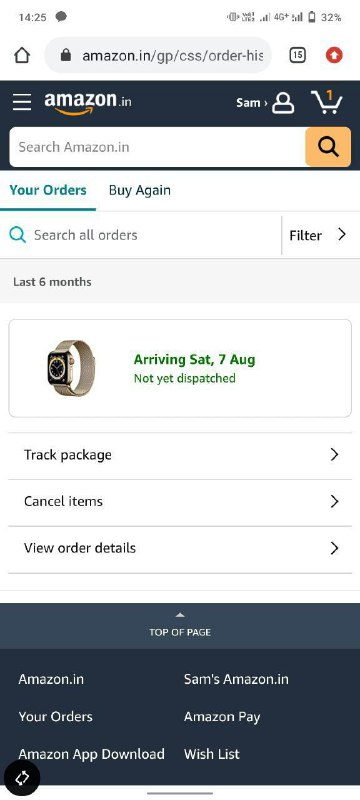Open the Amazon Pay footer link

tap(222, 717)
